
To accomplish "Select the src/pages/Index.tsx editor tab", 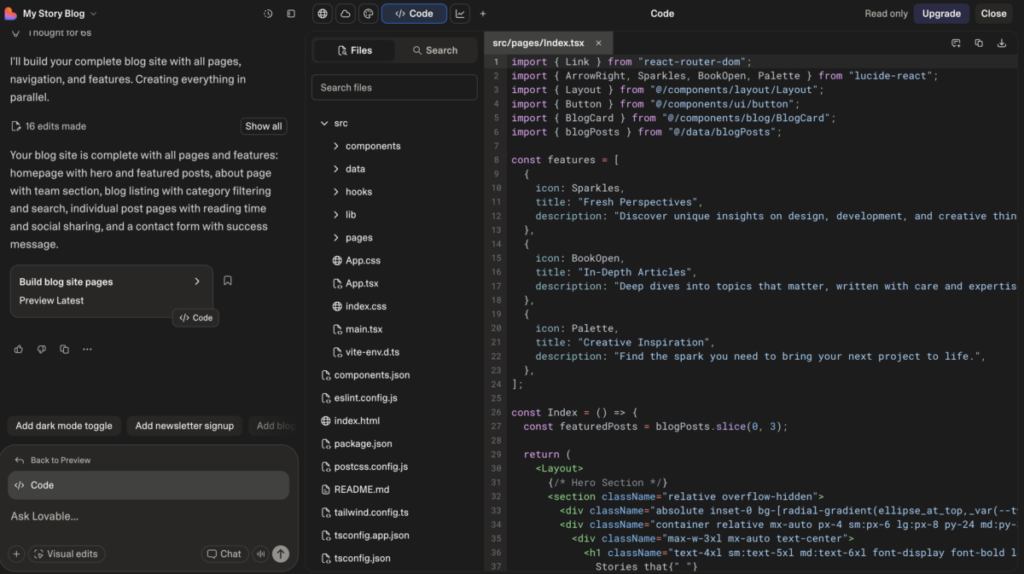I will coord(539,43).
